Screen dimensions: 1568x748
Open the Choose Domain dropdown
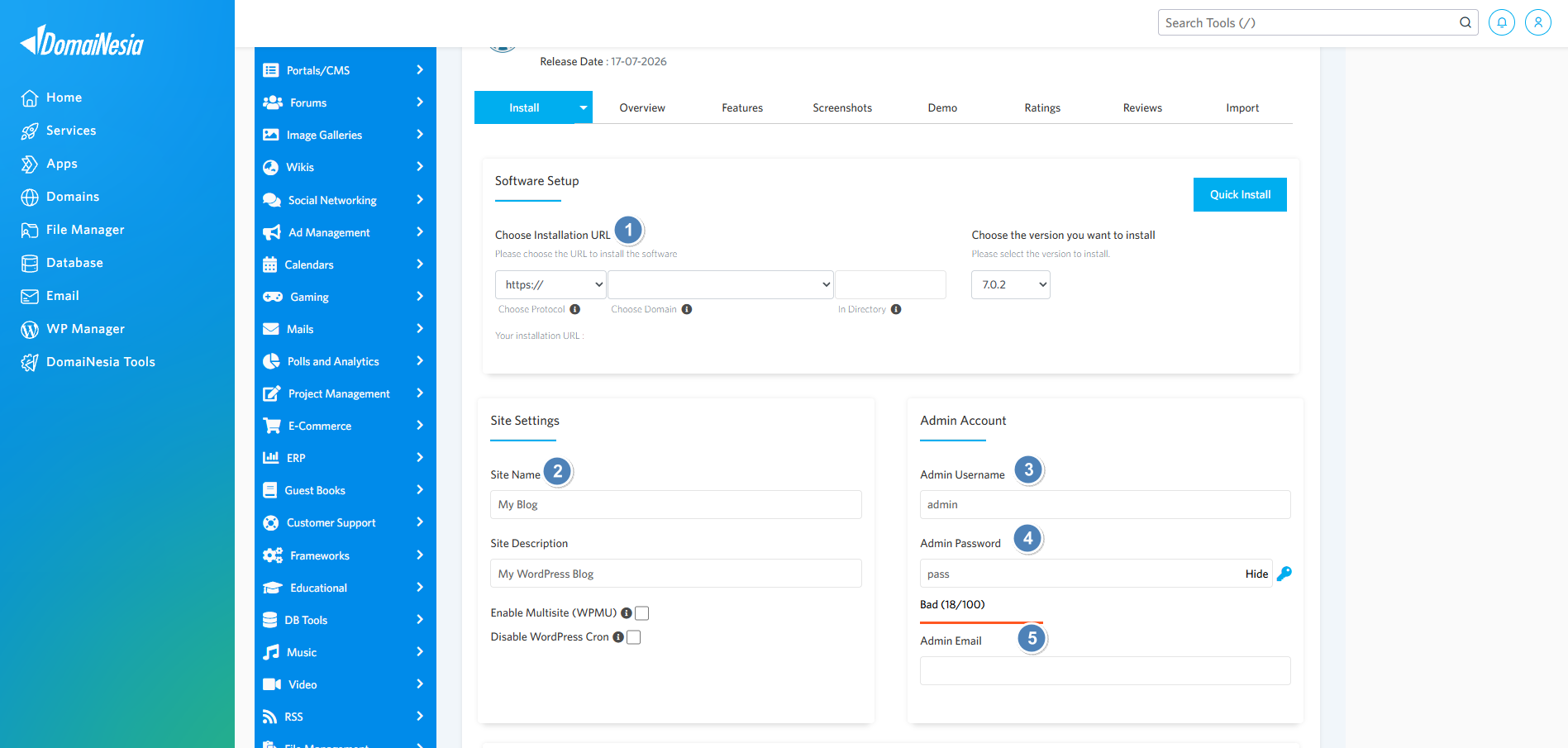pos(721,284)
